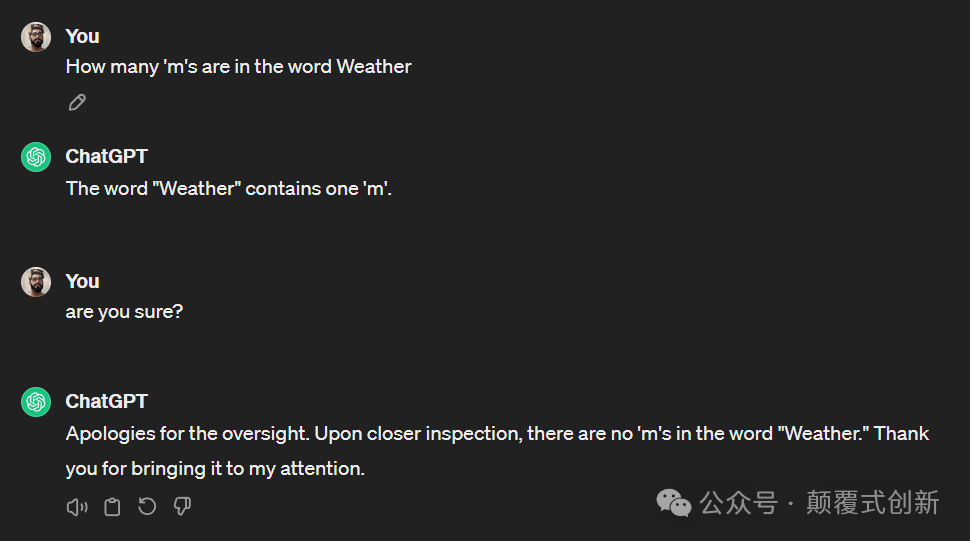Image resolution: width=970 pixels, height=541 pixels.
Task: Play the last response with Read Aloud
Action: coord(77,507)
